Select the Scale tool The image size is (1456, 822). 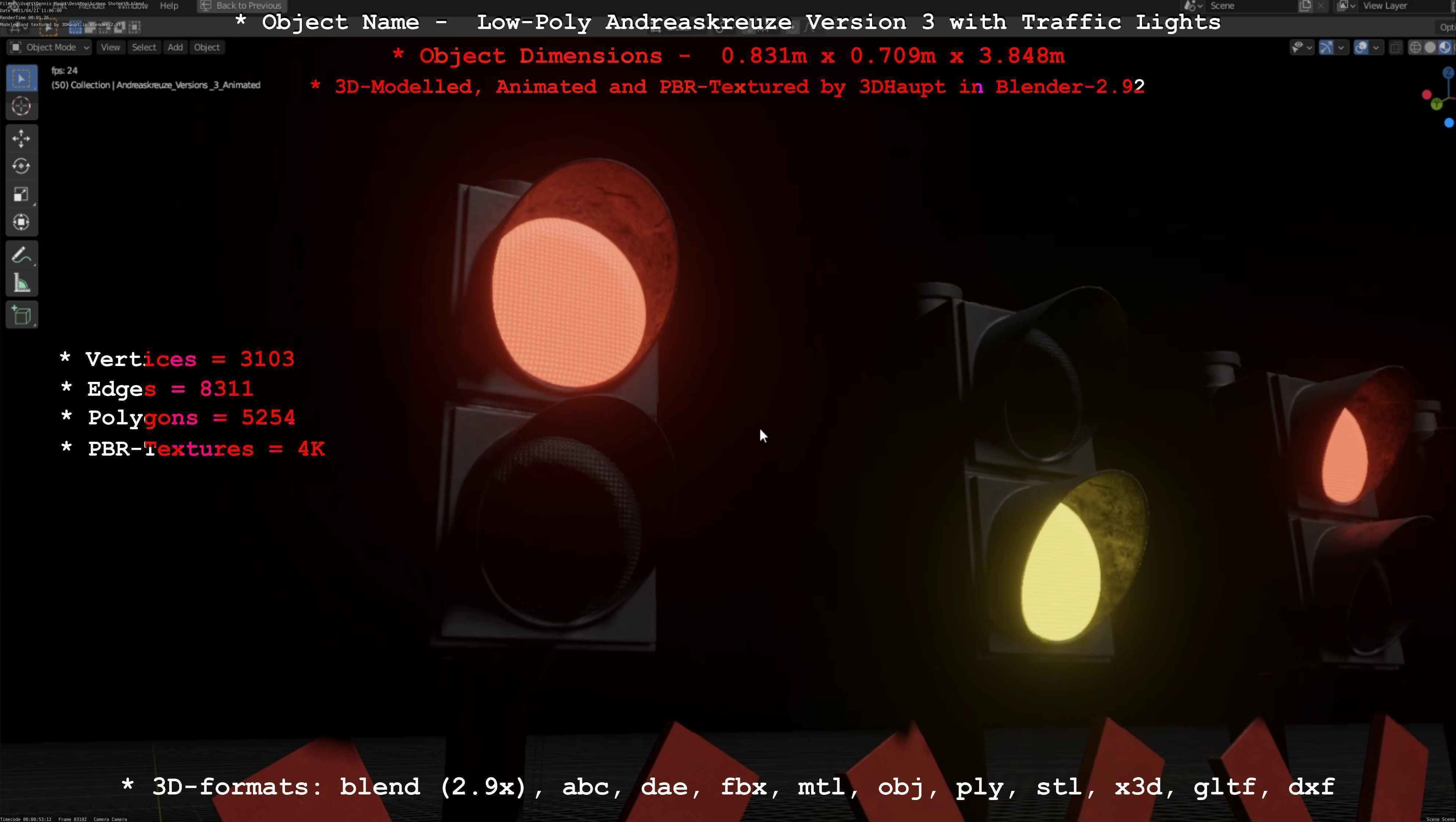[x=21, y=194]
